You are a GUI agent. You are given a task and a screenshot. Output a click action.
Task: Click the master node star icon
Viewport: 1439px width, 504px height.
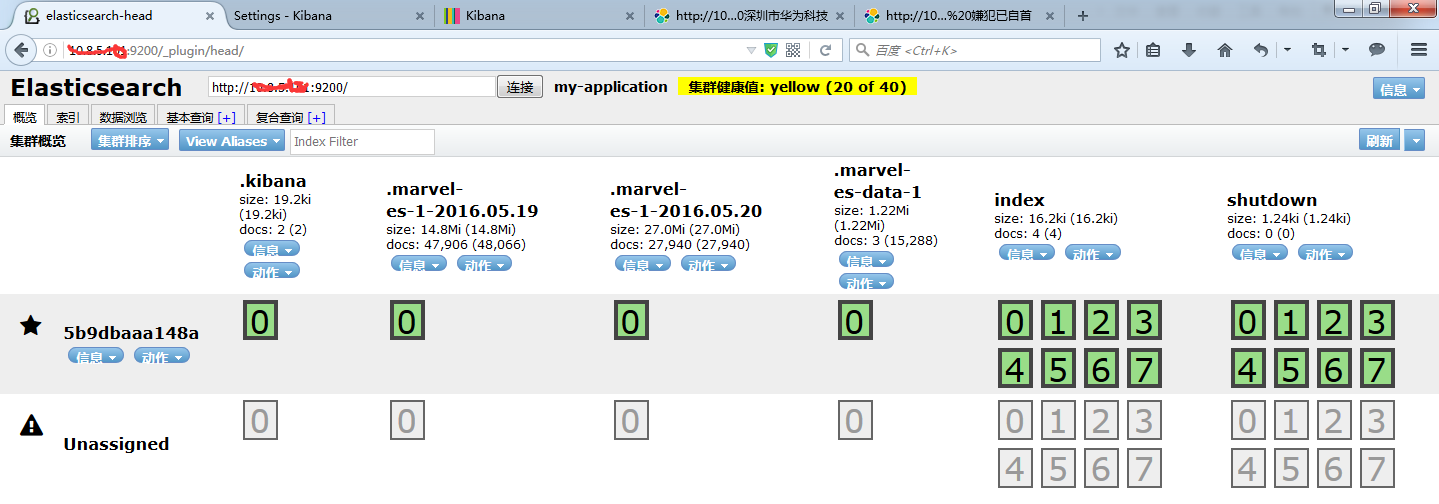point(31,324)
